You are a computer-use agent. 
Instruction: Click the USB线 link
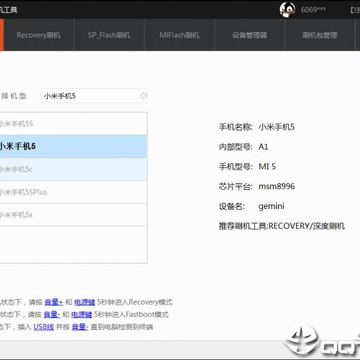[44, 327]
